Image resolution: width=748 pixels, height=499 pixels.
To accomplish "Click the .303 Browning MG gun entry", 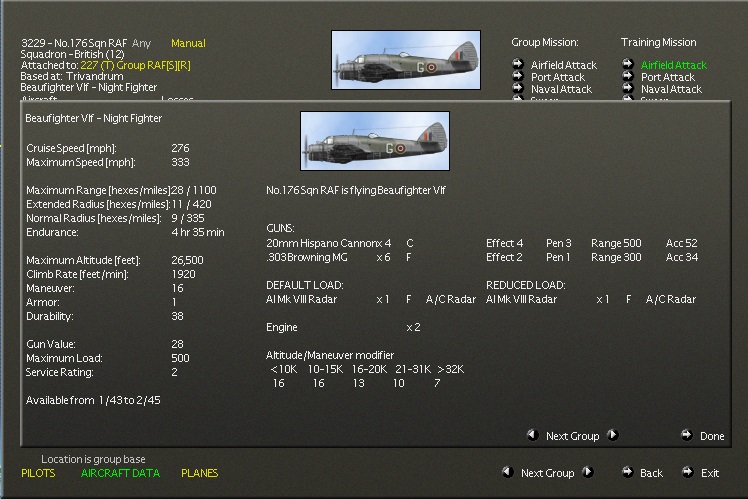I will pyautogui.click(x=328, y=257).
